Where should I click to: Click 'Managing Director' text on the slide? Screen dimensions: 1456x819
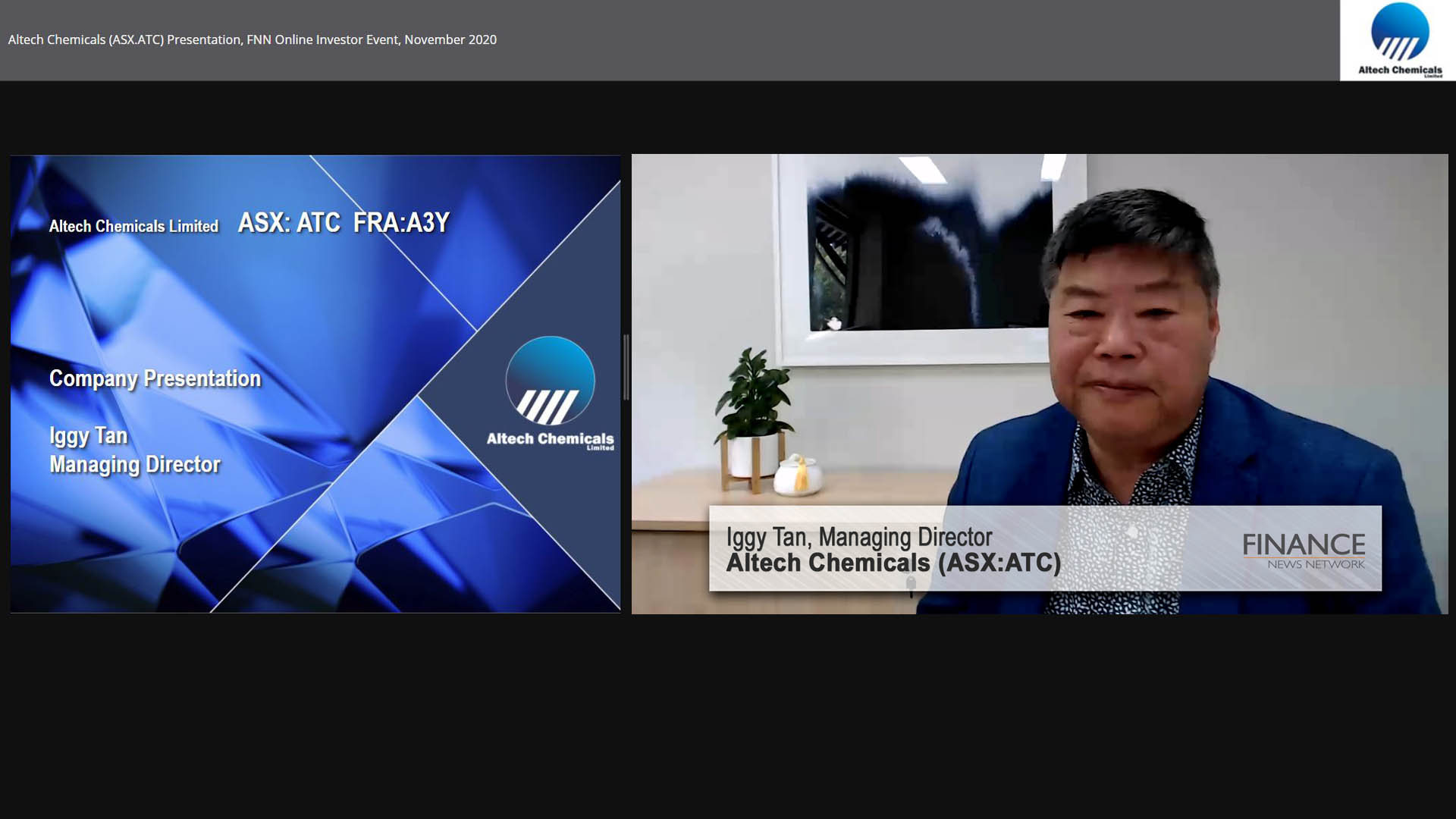click(x=135, y=464)
